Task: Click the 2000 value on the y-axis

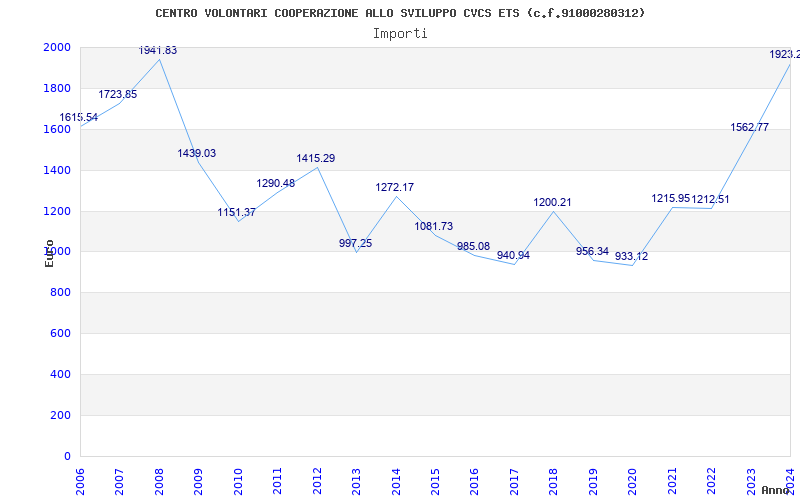Action: click(x=57, y=48)
